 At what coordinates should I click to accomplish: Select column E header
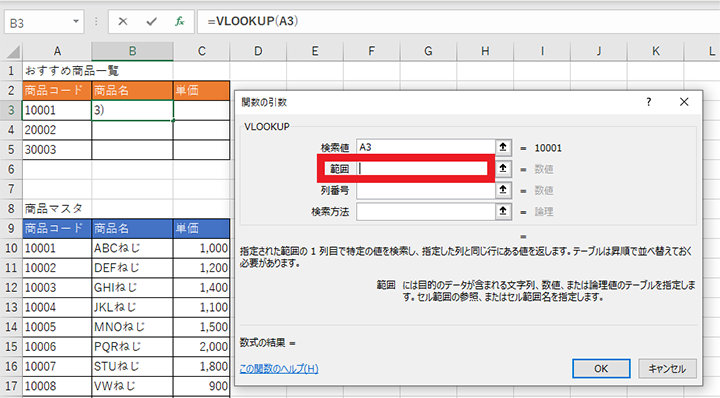click(315, 51)
